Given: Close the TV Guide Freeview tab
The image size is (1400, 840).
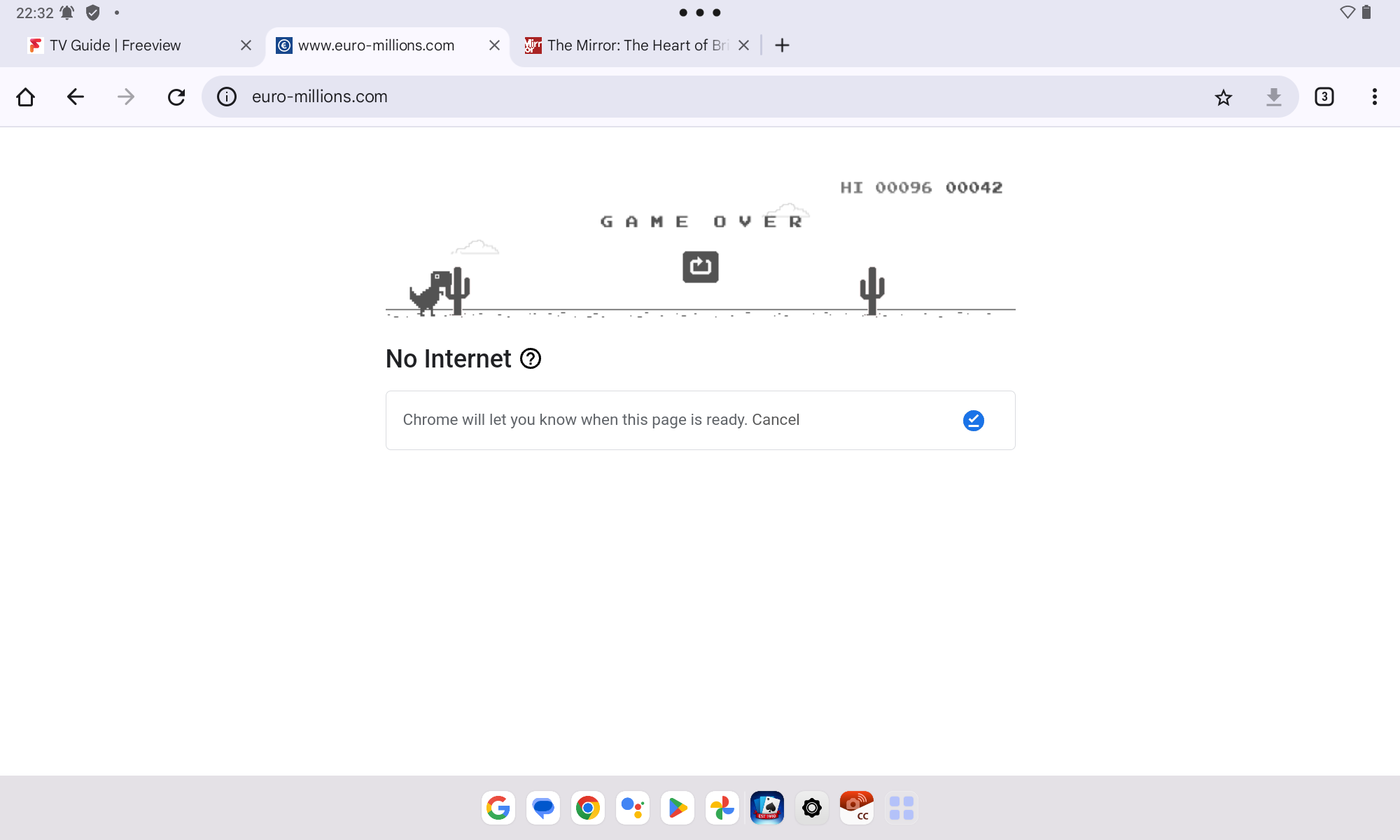Looking at the screenshot, I should pos(246,45).
